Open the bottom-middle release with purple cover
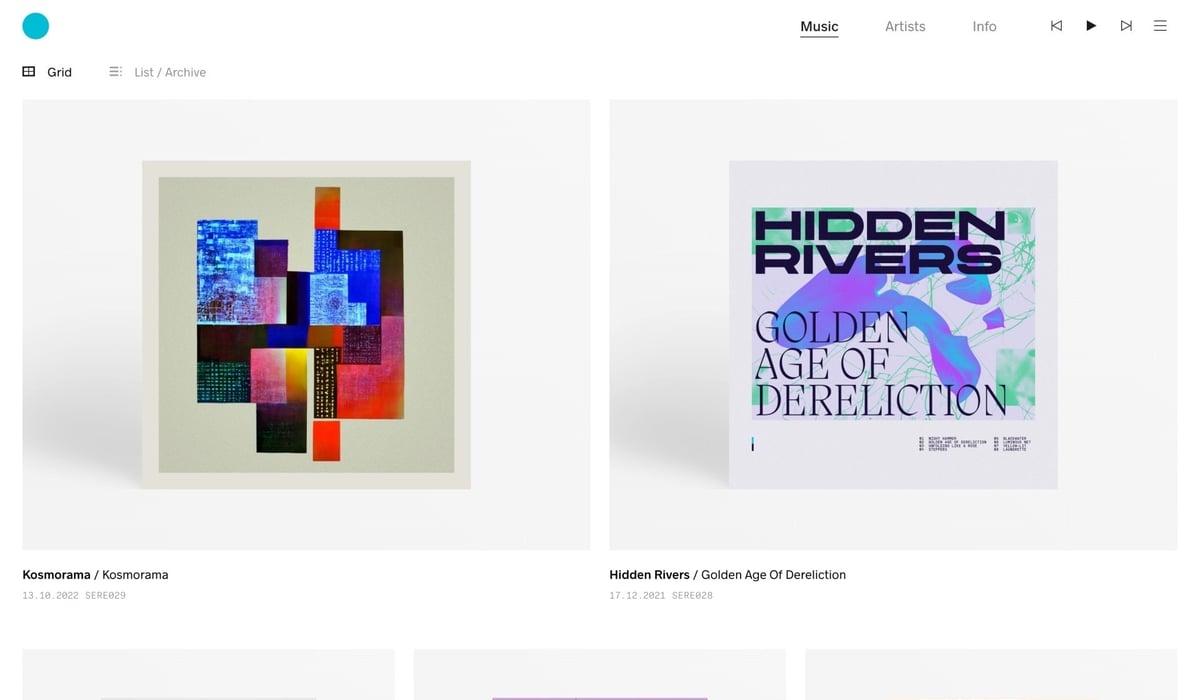This screenshot has height=700, width=1200. [599, 675]
